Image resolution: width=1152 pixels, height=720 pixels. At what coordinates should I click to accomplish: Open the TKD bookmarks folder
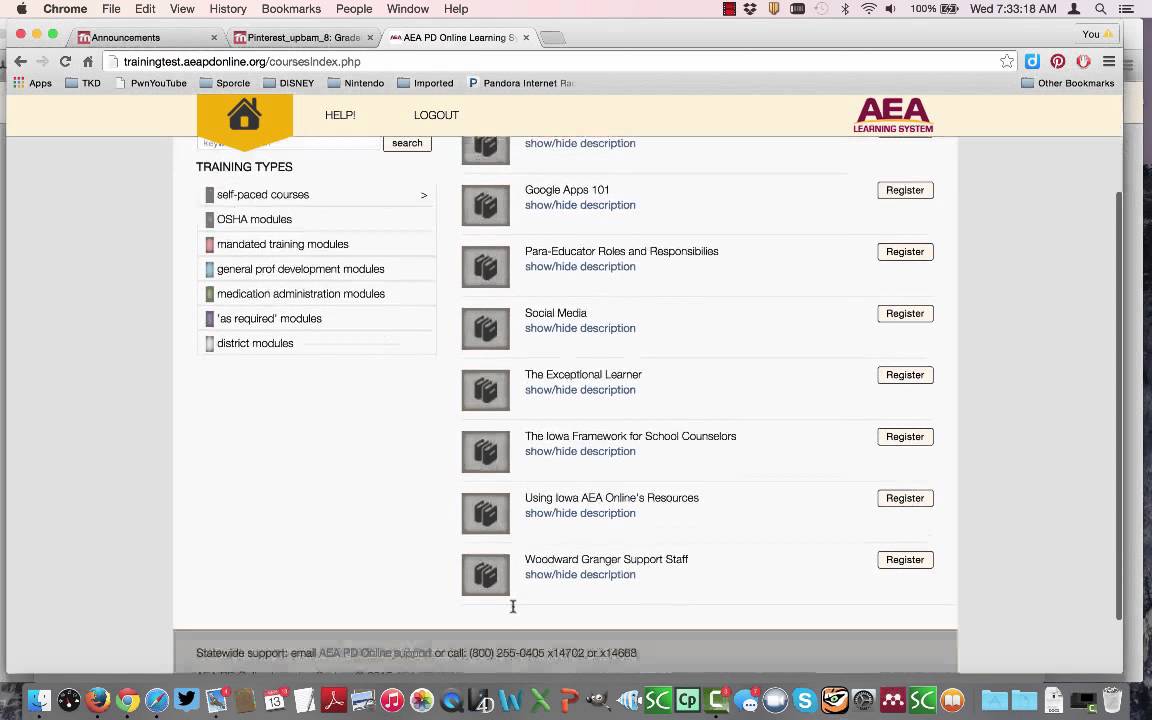point(83,83)
